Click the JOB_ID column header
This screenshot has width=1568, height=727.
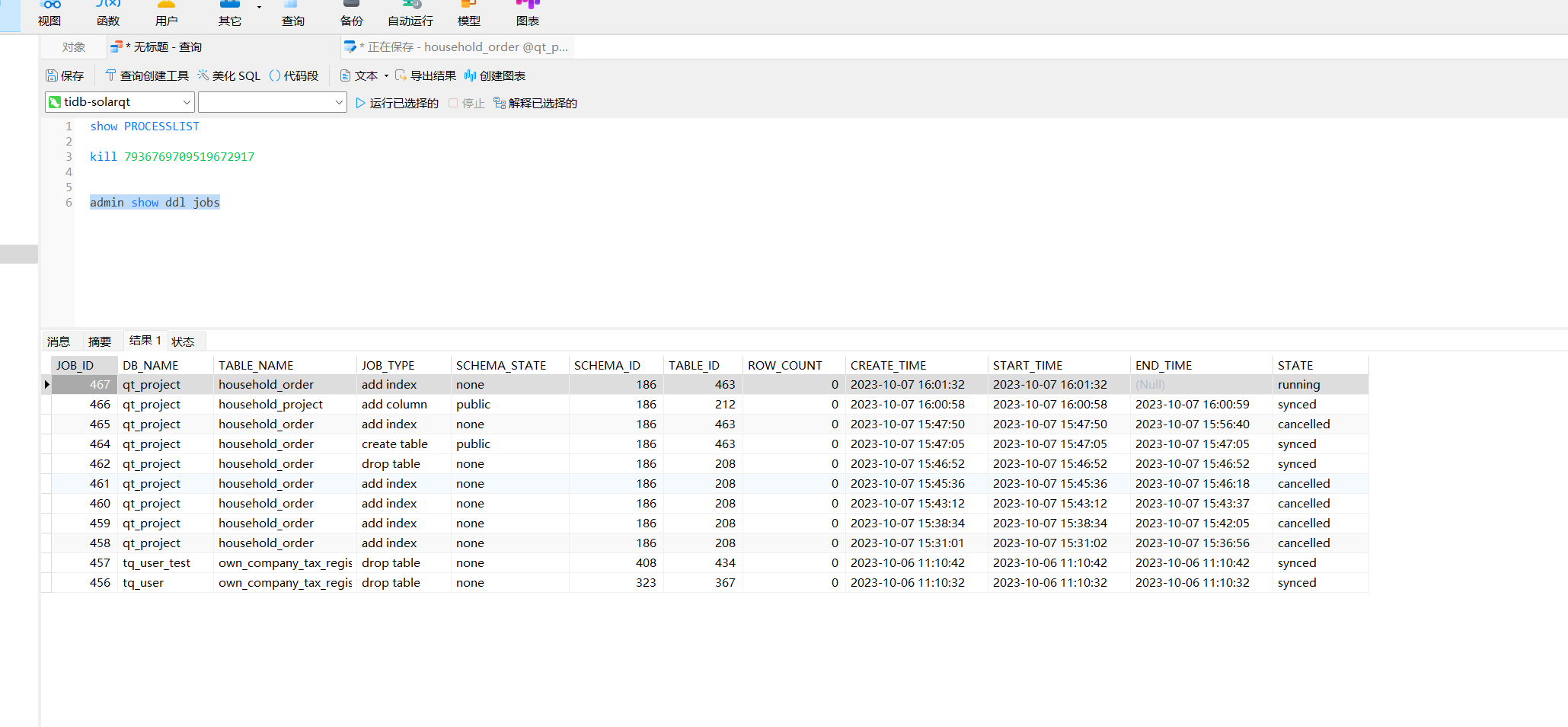85,365
